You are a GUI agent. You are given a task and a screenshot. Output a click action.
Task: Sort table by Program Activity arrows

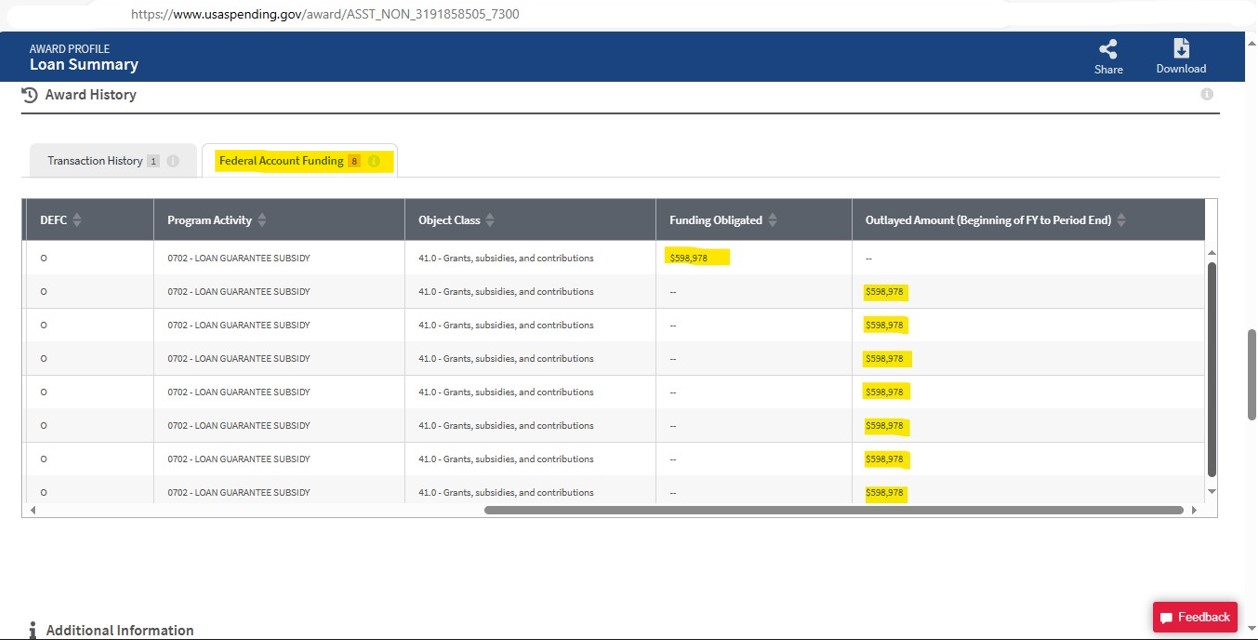click(x=262, y=220)
